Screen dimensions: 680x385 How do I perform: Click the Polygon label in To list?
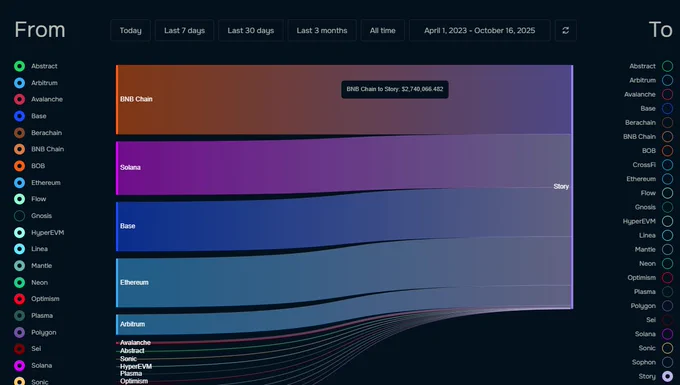tap(643, 306)
